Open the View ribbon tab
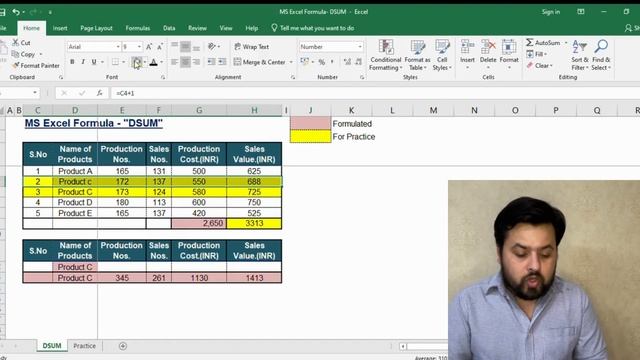The height and width of the screenshot is (360, 640). tap(226, 28)
